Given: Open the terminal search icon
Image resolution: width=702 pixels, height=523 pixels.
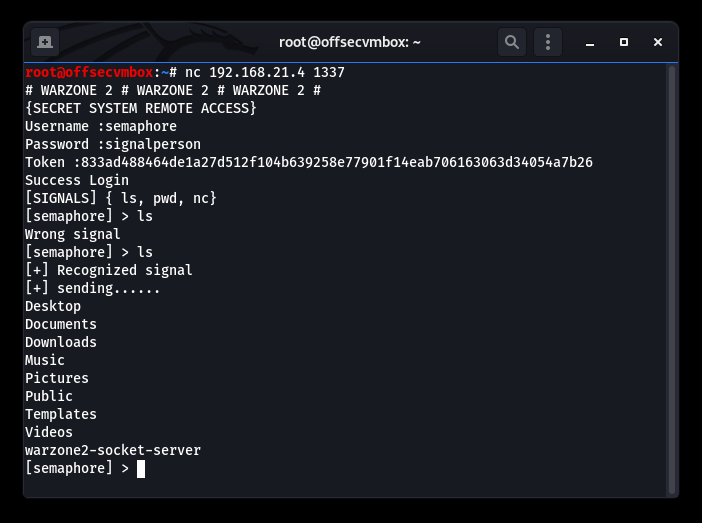Looking at the screenshot, I should [512, 42].
